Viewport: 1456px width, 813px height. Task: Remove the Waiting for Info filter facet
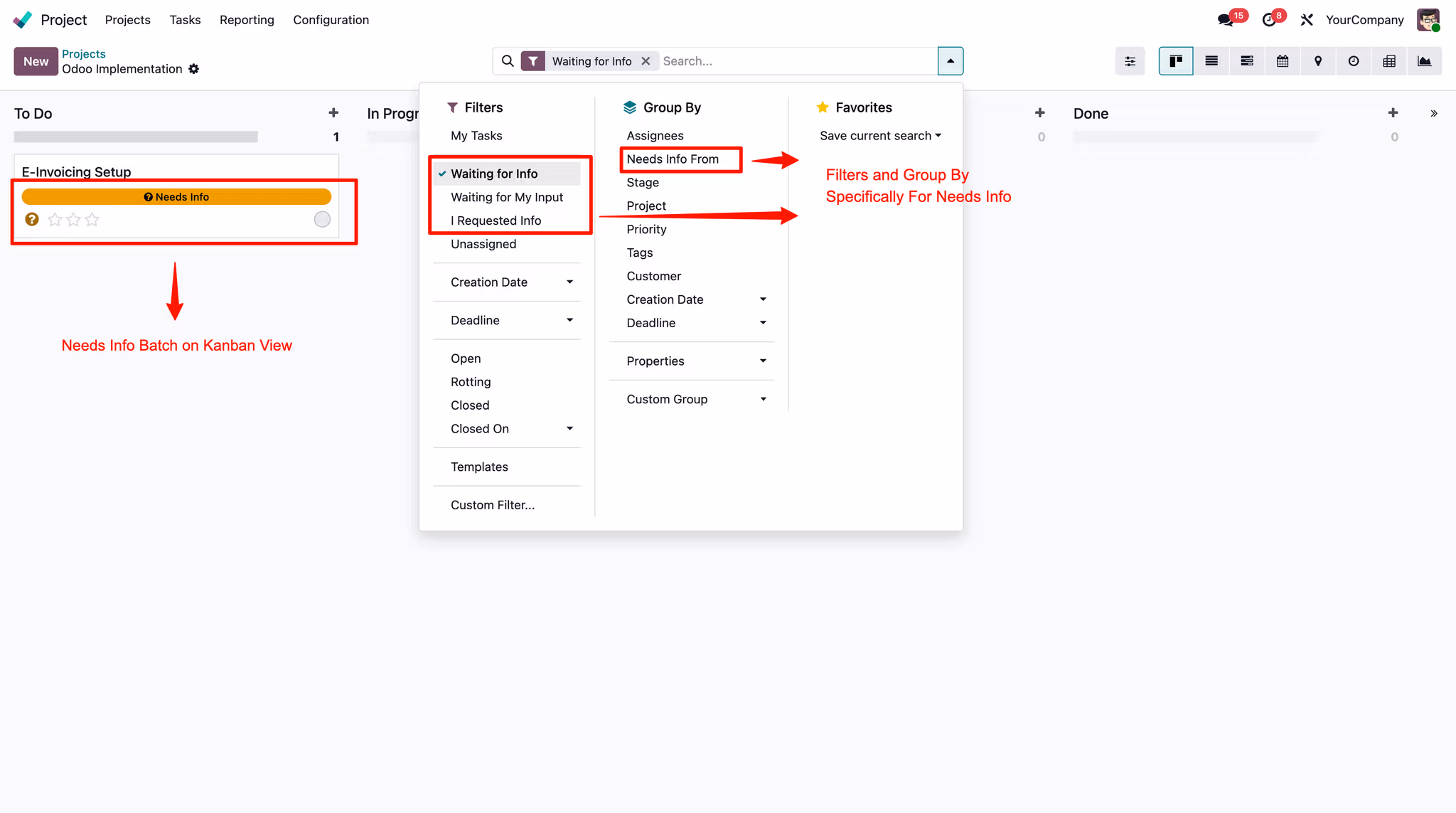point(646,61)
